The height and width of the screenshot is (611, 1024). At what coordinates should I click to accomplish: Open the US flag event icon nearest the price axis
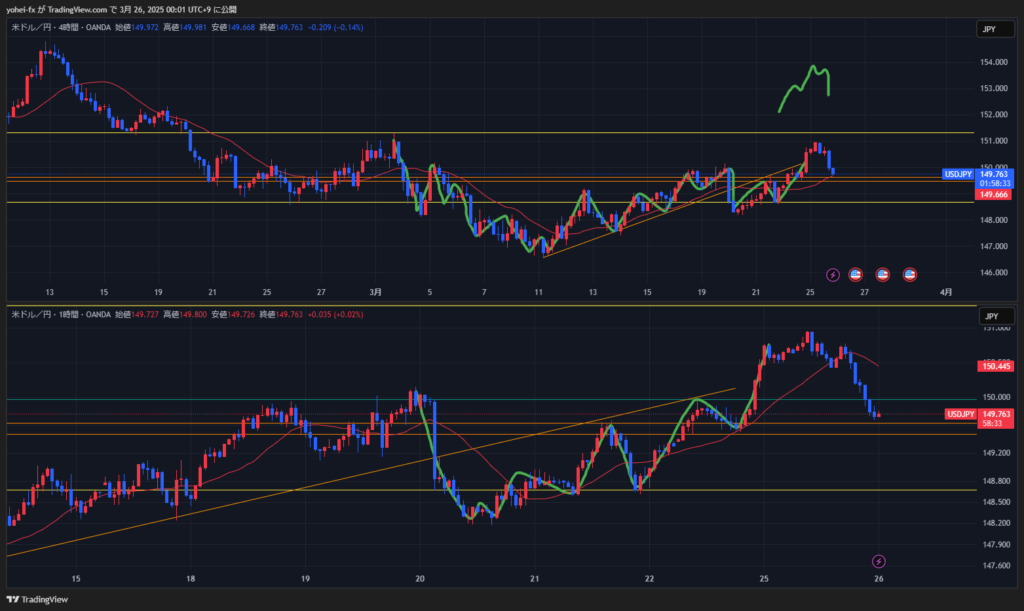(x=910, y=275)
